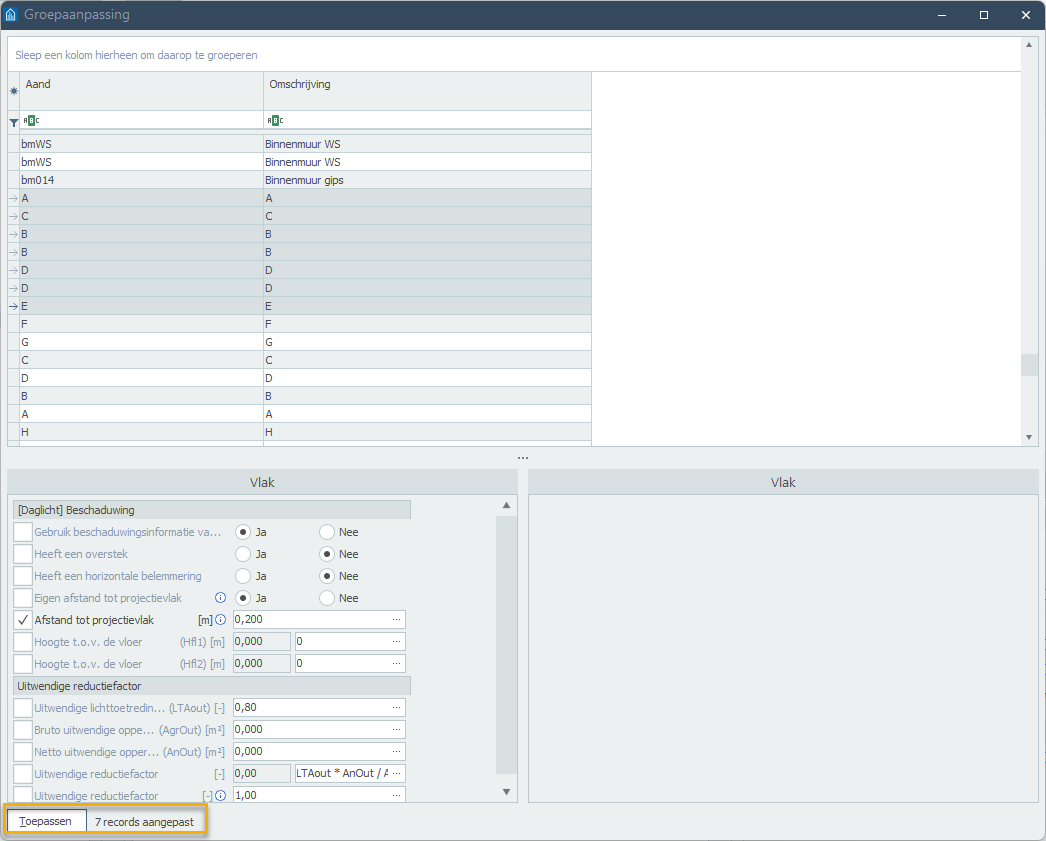This screenshot has height=841, width=1046.
Task: Open ellipsis for Uitwendige lichttoetreding 0,80 field
Action: [x=397, y=708]
